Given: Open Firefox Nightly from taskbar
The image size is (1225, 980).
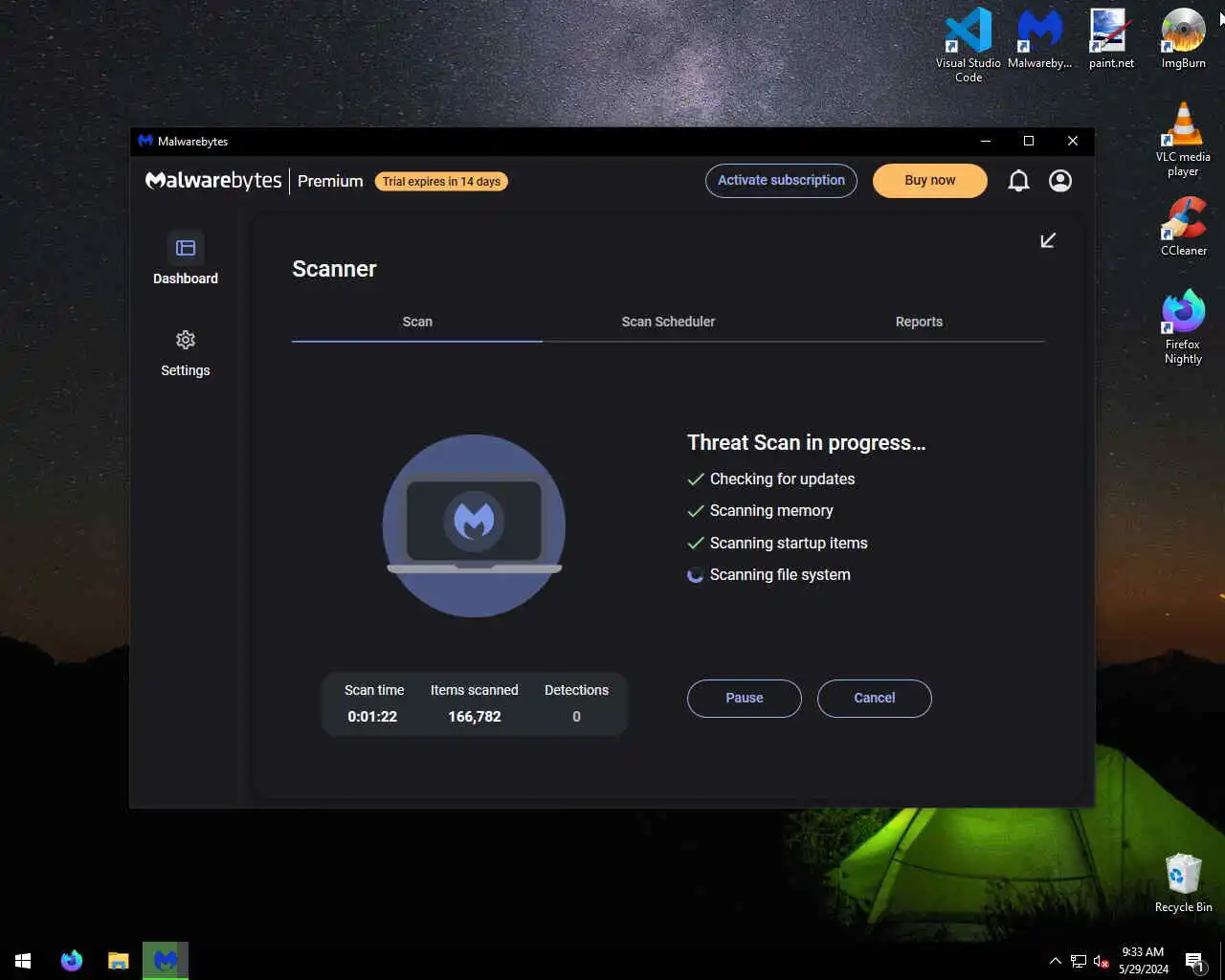Looking at the screenshot, I should pos(72,960).
